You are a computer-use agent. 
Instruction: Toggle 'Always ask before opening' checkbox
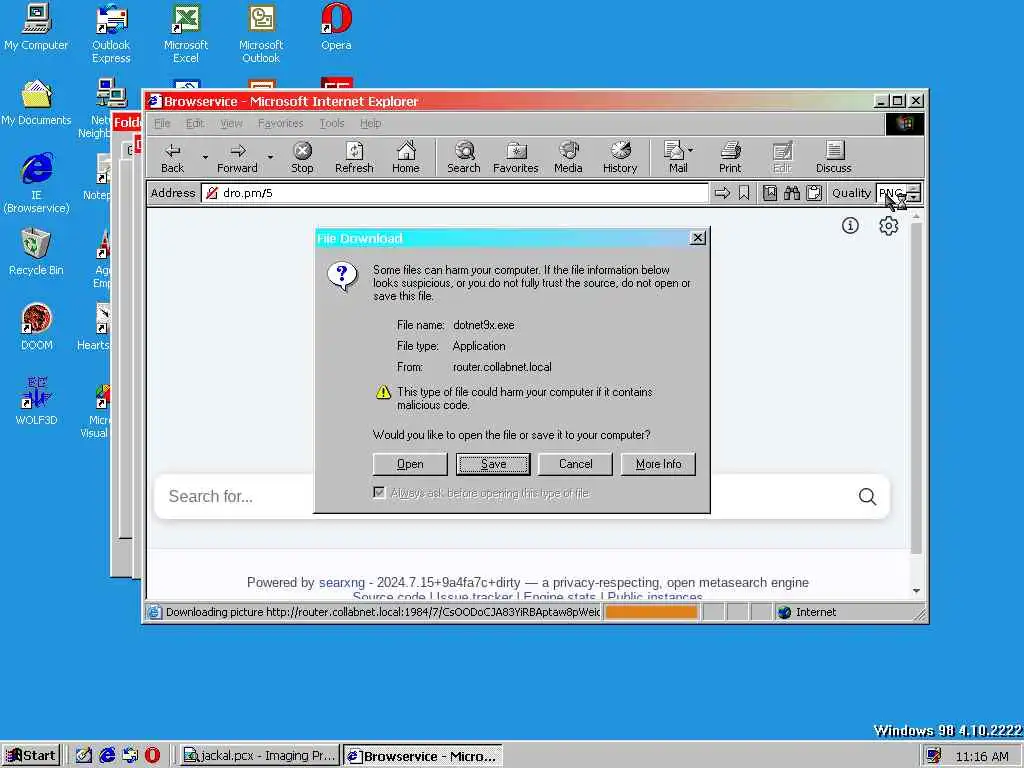point(379,492)
